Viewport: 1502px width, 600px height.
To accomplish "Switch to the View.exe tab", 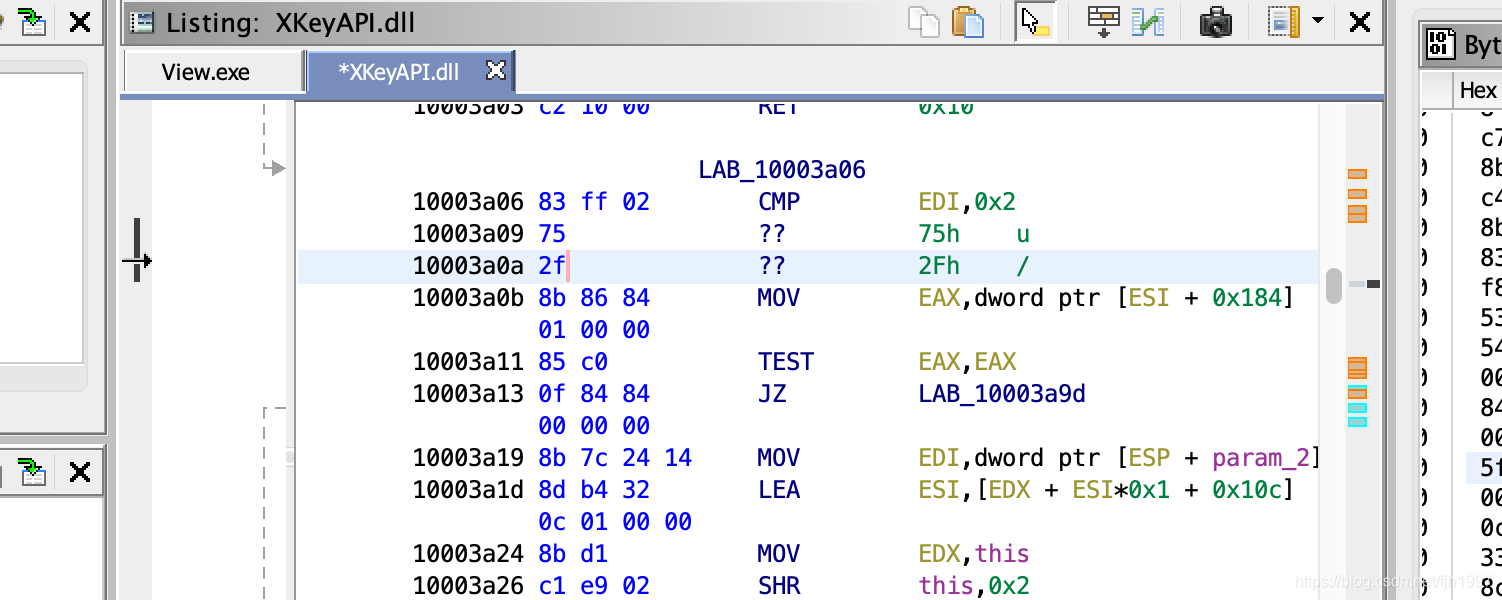I will click(206, 72).
